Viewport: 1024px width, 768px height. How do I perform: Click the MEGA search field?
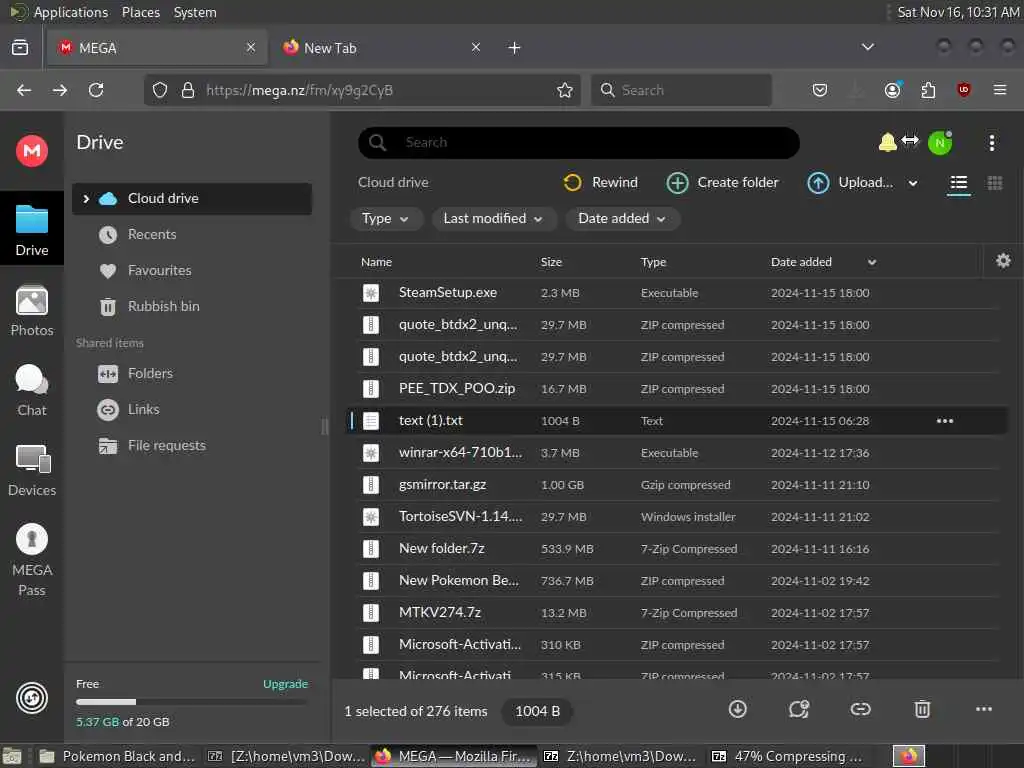coord(579,142)
